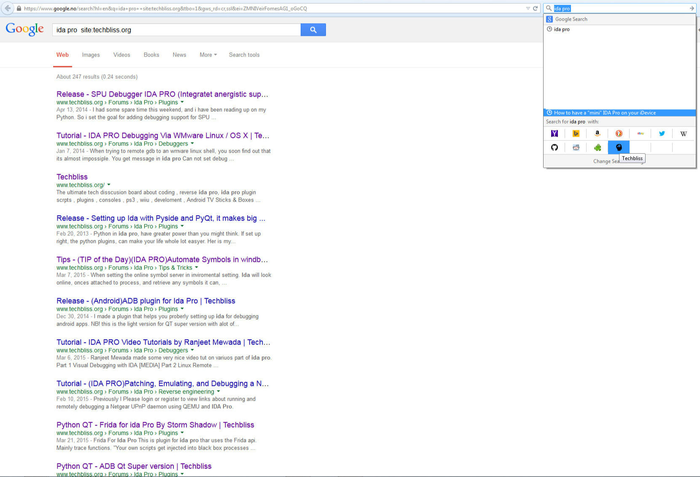Select the Google Search header in suggestion panel

[619, 19]
